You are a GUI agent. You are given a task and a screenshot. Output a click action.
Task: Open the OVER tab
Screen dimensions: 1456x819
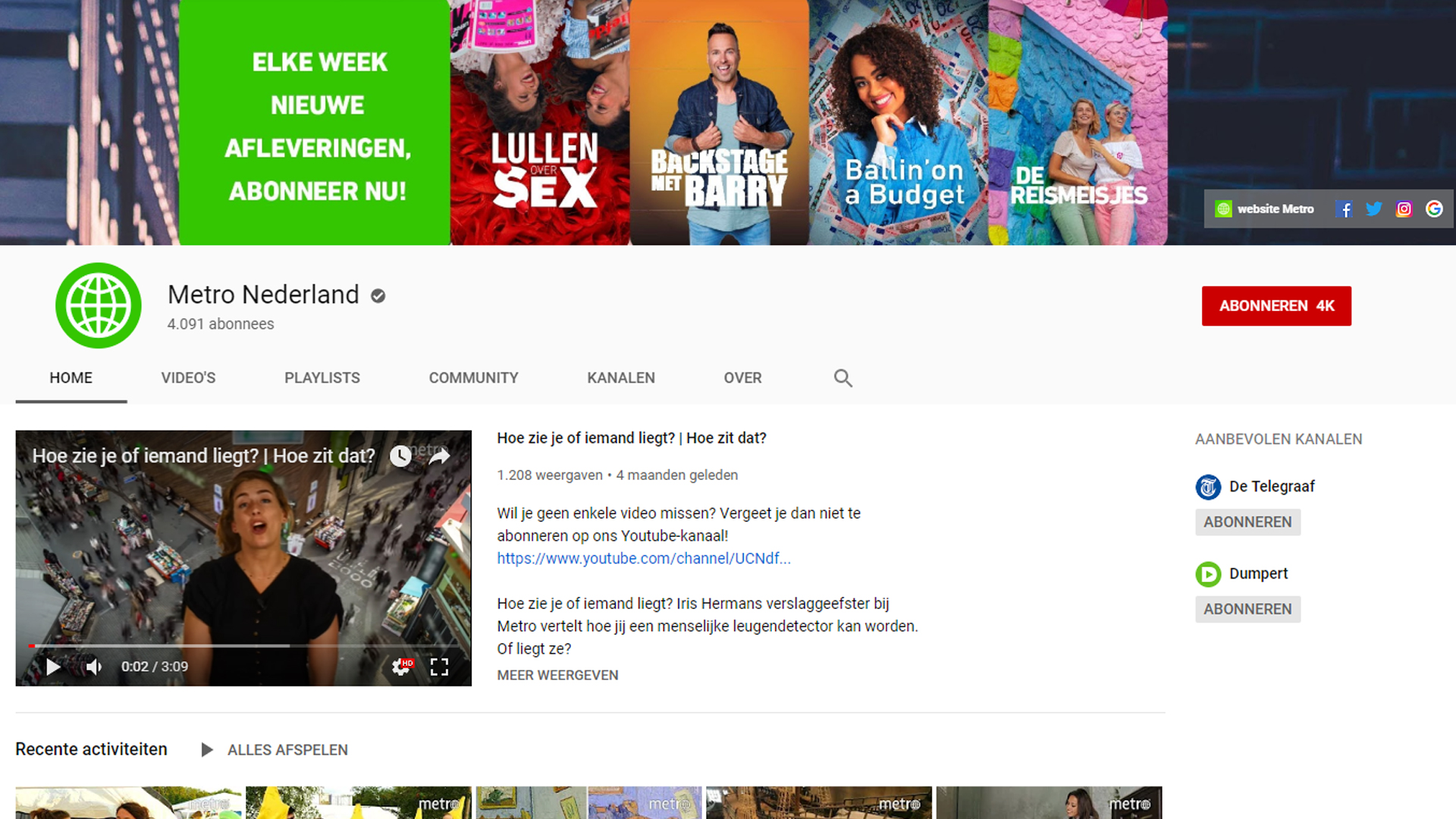tap(742, 378)
